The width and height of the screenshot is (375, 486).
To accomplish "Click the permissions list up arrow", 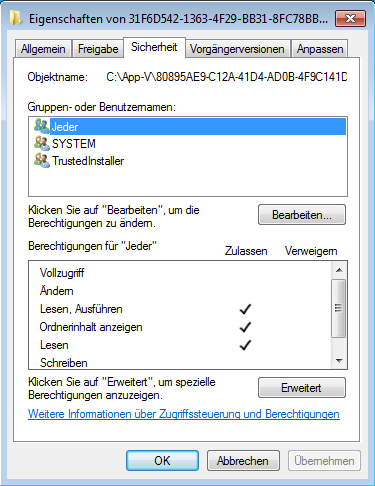I will click(339, 270).
